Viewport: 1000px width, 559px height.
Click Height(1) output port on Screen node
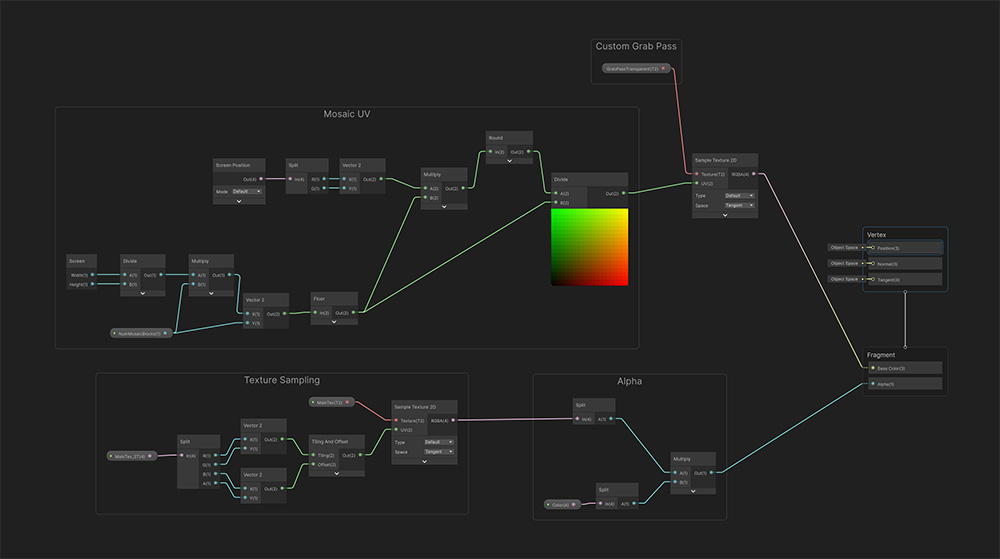[92, 284]
